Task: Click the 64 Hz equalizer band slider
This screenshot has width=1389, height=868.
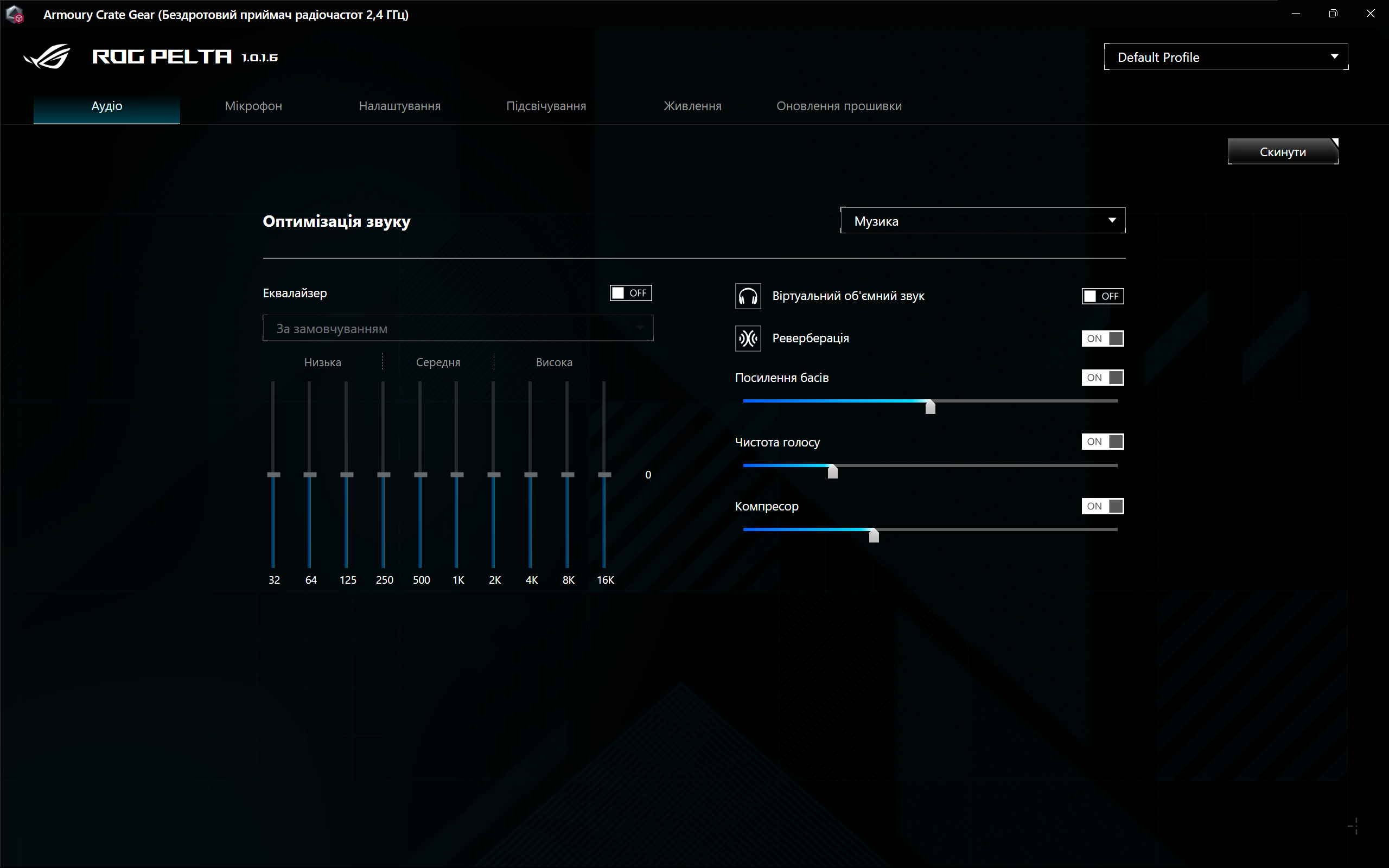Action: pyautogui.click(x=310, y=475)
